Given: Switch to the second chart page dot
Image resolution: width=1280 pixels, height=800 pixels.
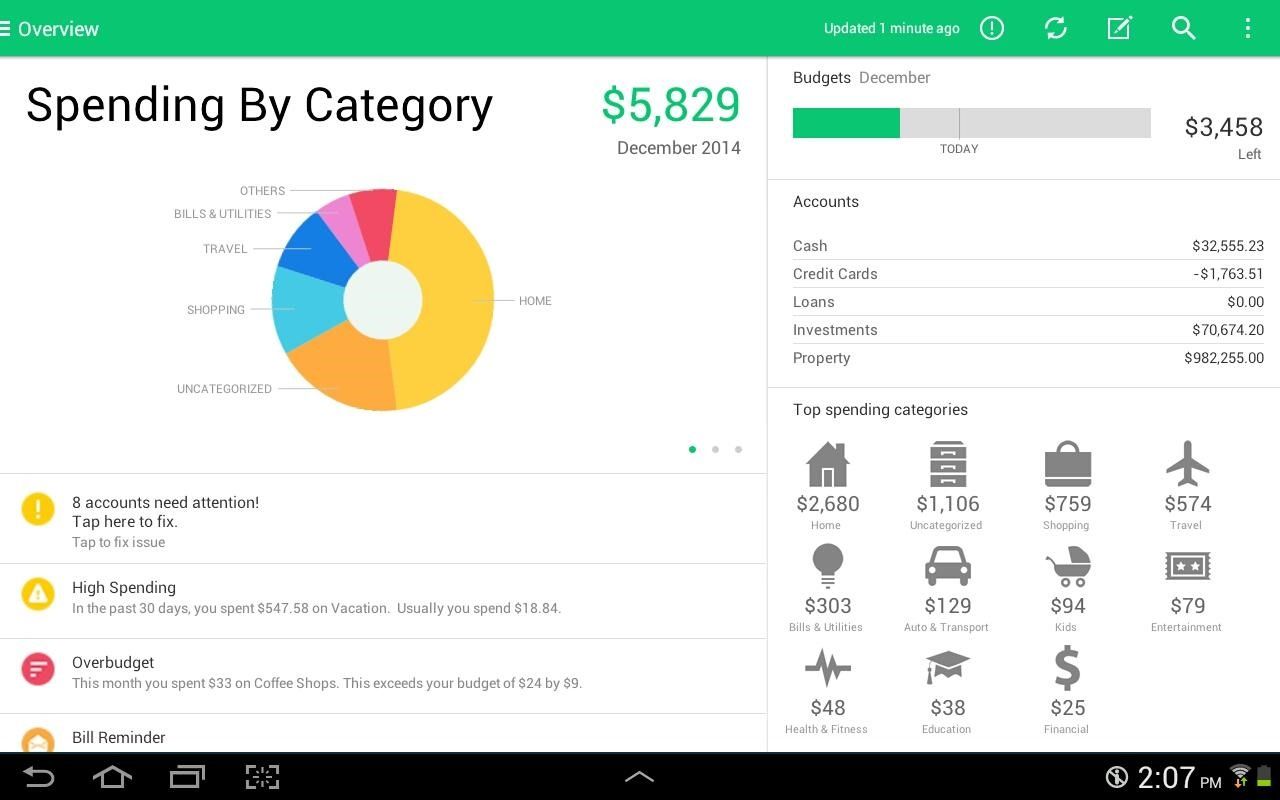Looking at the screenshot, I should point(716,449).
